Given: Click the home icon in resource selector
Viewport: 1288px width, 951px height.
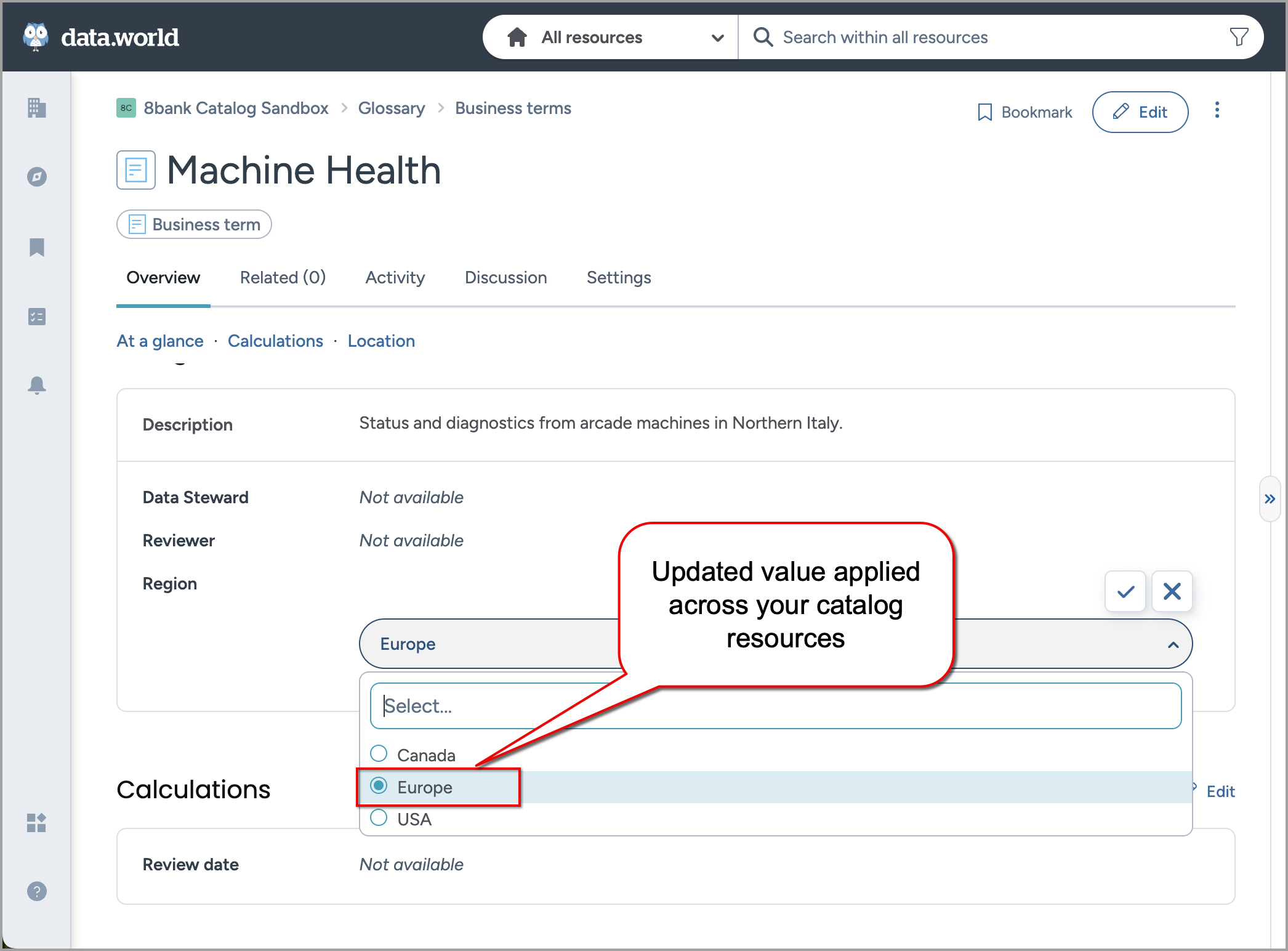Looking at the screenshot, I should point(517,37).
